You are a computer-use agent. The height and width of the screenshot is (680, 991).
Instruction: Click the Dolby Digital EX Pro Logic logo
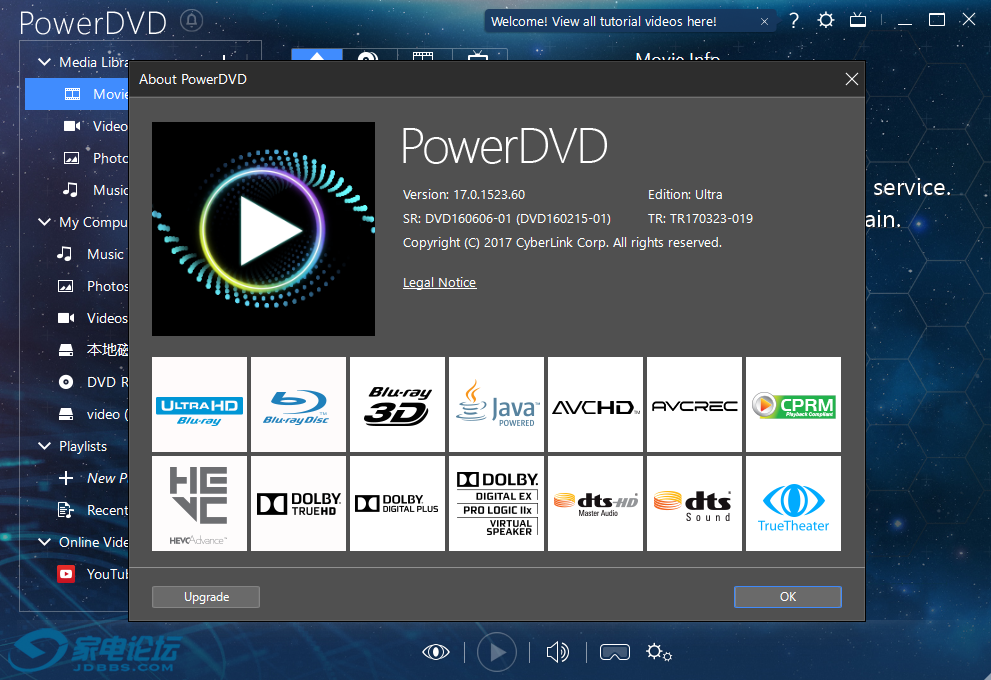(496, 504)
